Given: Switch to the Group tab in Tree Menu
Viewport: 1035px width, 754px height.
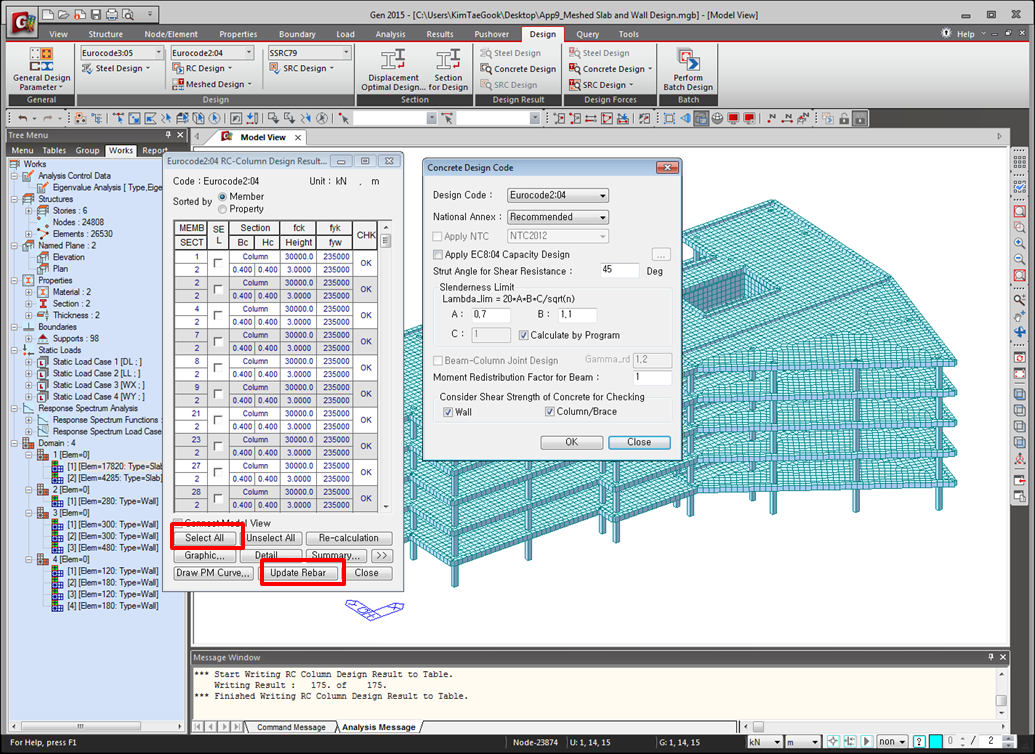Looking at the screenshot, I should click(87, 151).
